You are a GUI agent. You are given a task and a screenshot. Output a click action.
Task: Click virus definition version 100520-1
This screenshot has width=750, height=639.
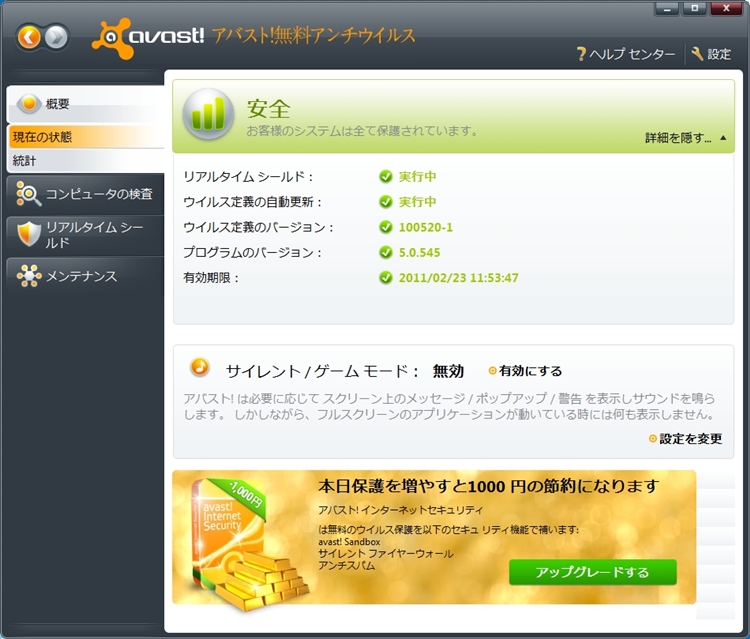click(x=426, y=227)
